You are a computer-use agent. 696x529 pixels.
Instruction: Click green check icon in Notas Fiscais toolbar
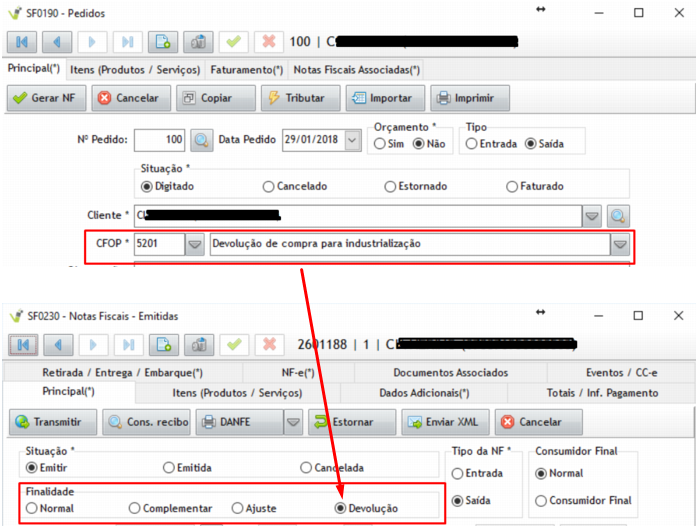pos(234,345)
